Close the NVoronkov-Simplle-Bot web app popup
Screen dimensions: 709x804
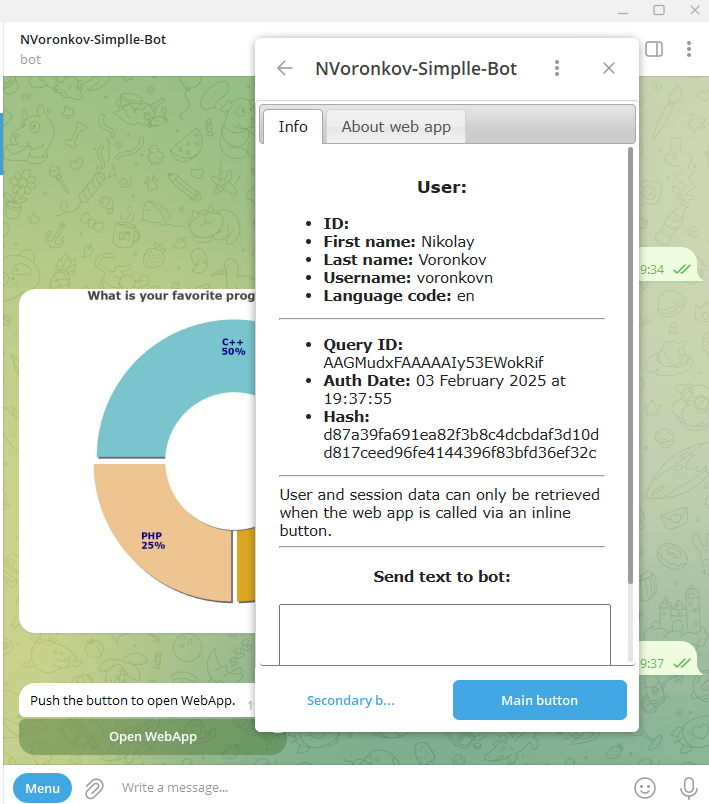[609, 68]
